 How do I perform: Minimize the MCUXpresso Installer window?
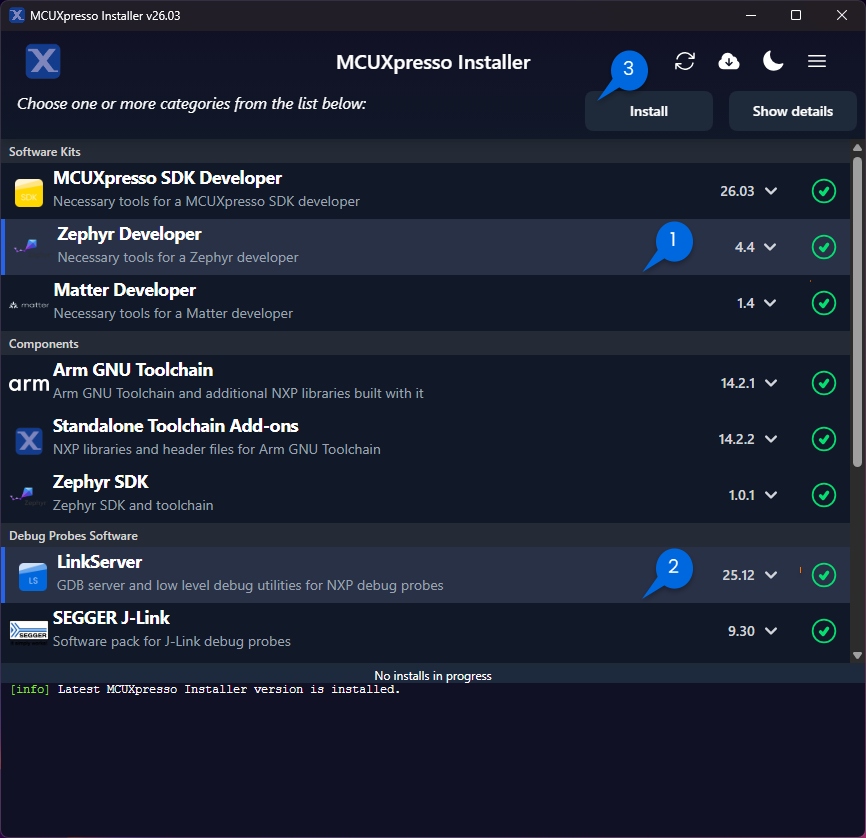751,15
